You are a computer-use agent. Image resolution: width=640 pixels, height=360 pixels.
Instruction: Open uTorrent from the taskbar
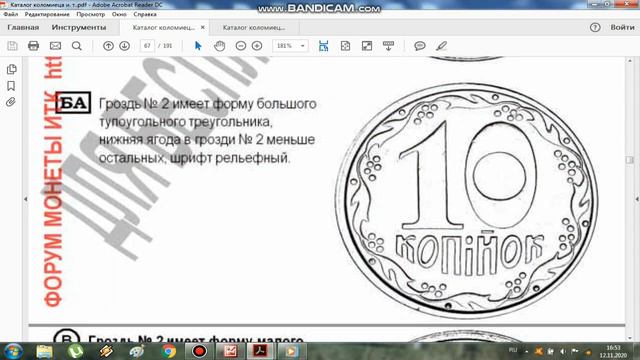pos(75,351)
